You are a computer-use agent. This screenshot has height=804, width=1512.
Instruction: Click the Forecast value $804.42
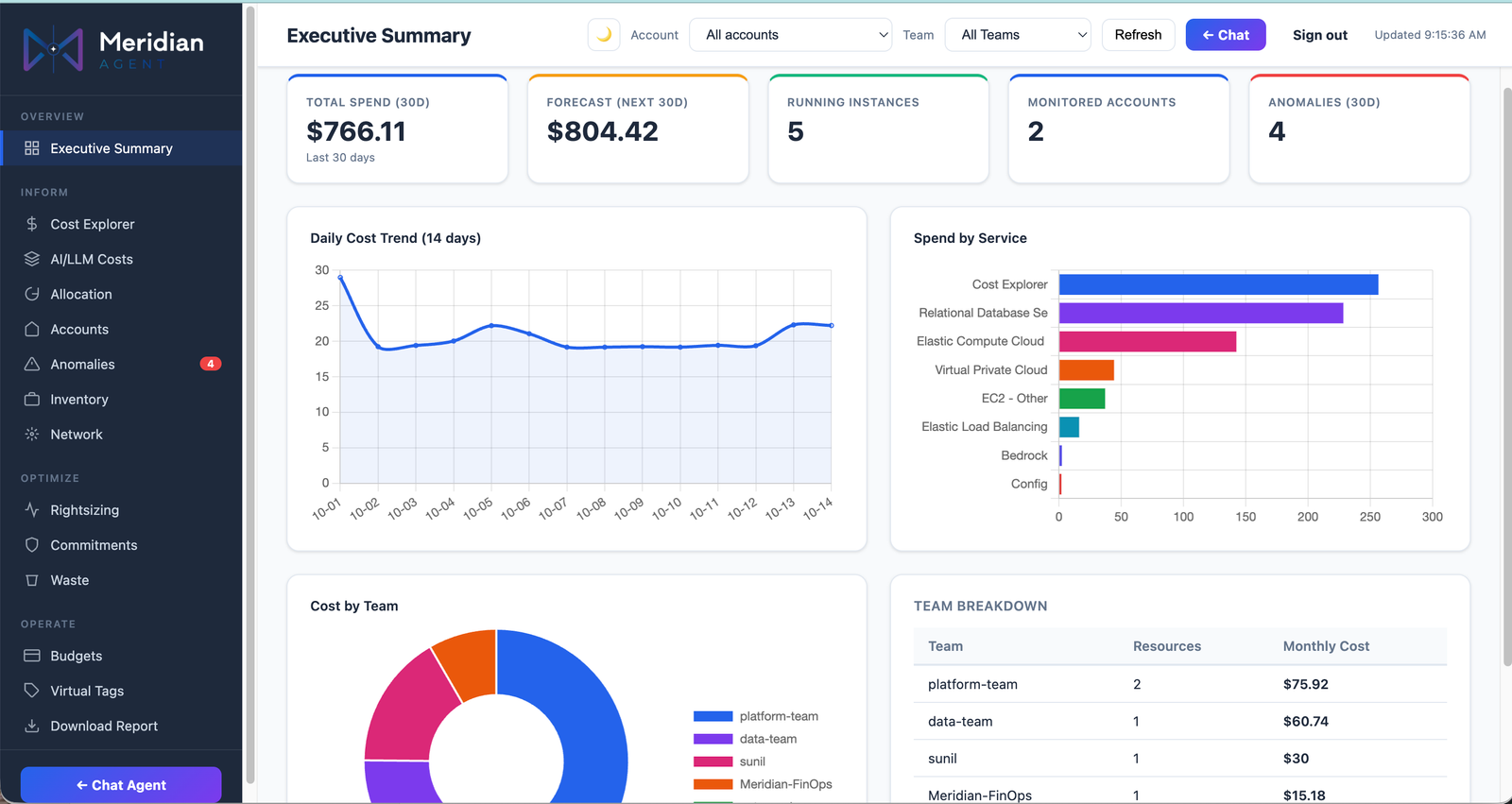click(603, 131)
